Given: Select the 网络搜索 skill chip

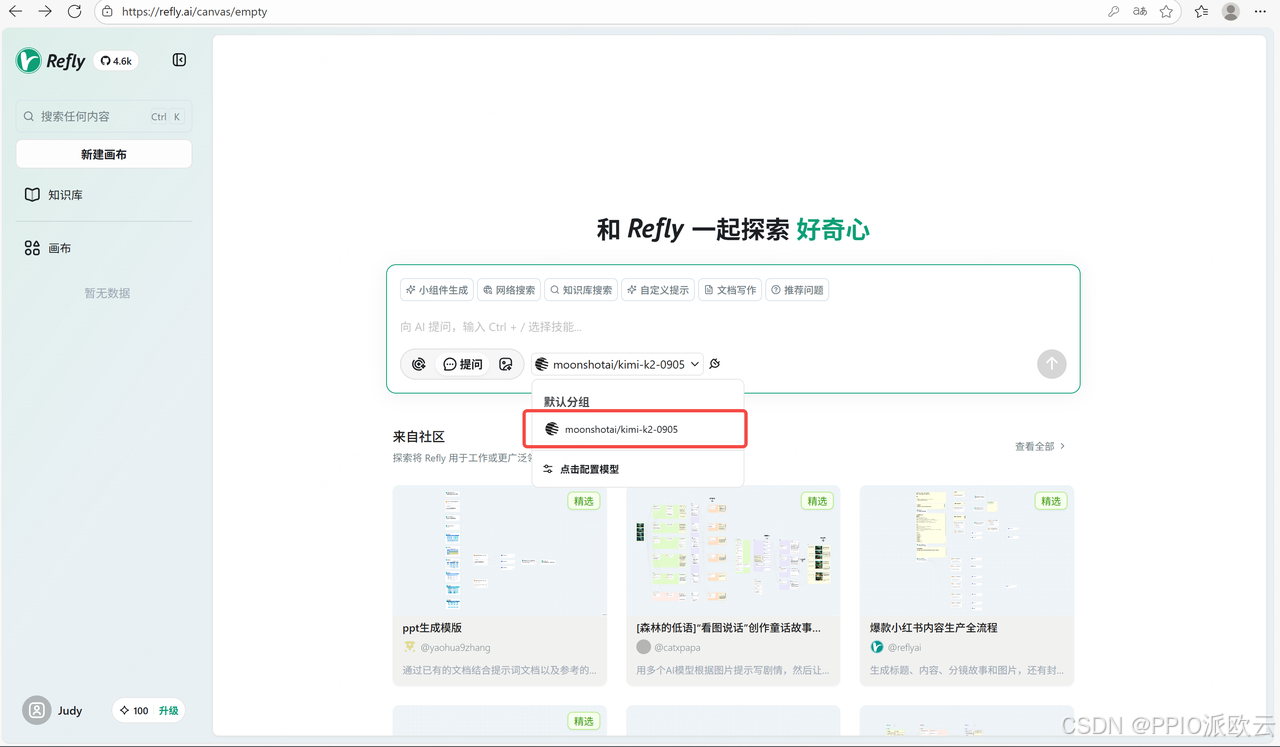Looking at the screenshot, I should pos(509,290).
